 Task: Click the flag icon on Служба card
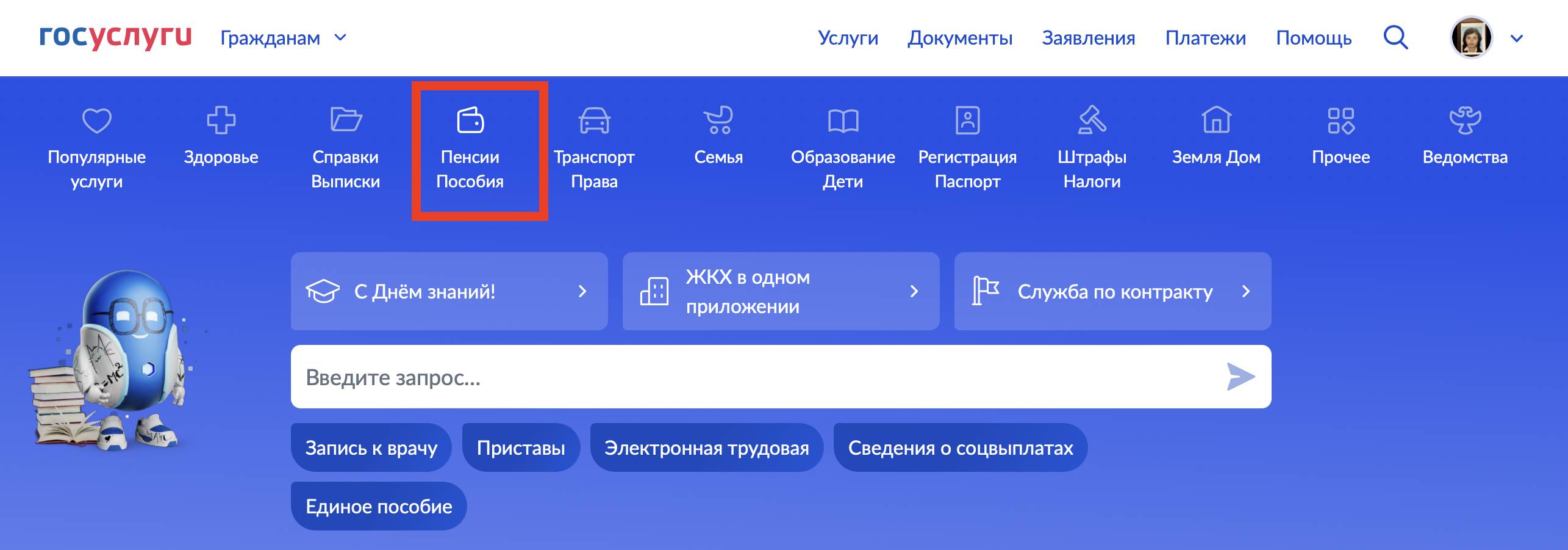[x=986, y=291]
